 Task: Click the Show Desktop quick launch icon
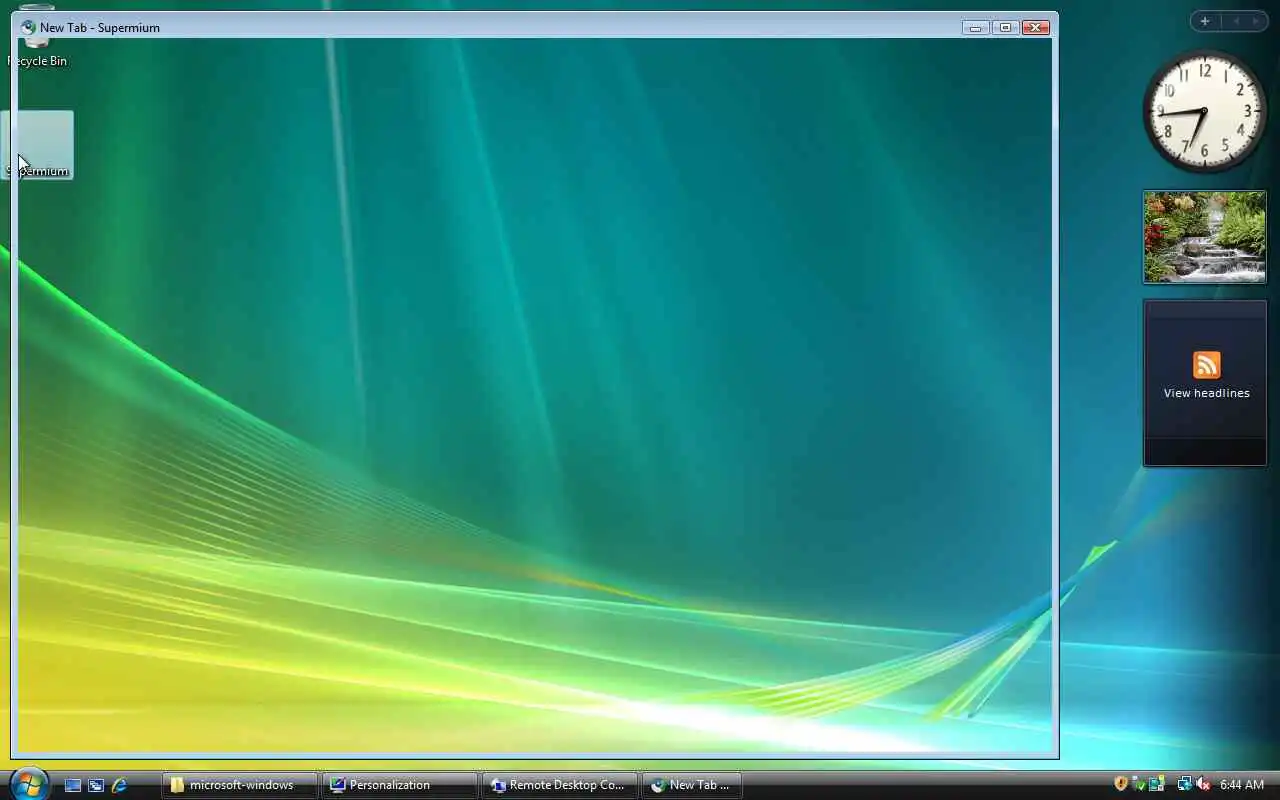click(72, 785)
